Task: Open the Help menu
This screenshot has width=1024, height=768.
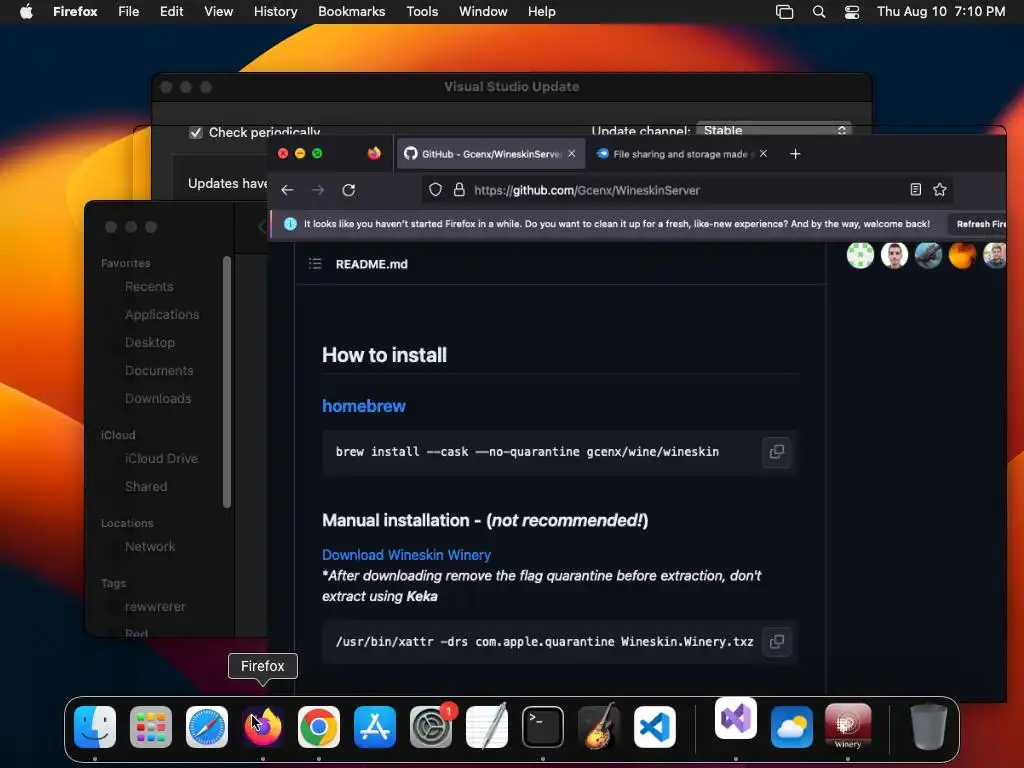Action: (x=541, y=12)
